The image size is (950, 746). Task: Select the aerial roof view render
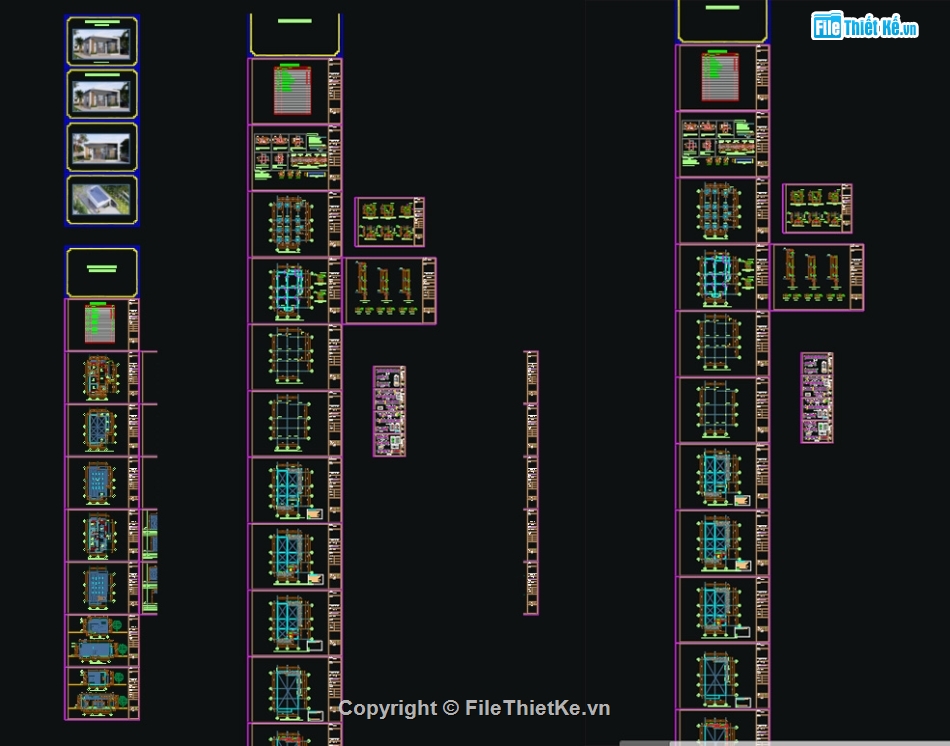[x=102, y=200]
